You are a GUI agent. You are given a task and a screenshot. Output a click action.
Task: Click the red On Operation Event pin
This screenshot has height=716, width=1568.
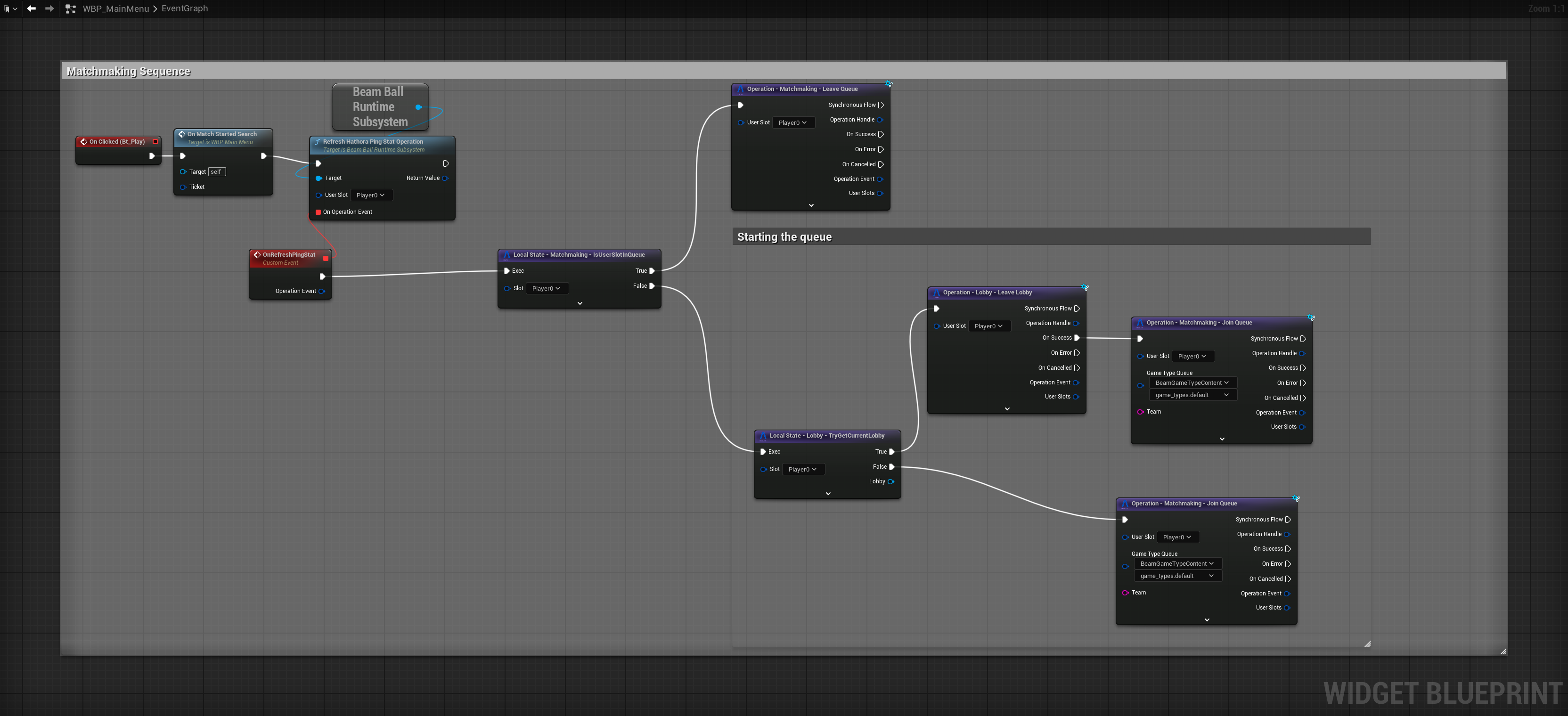(318, 212)
